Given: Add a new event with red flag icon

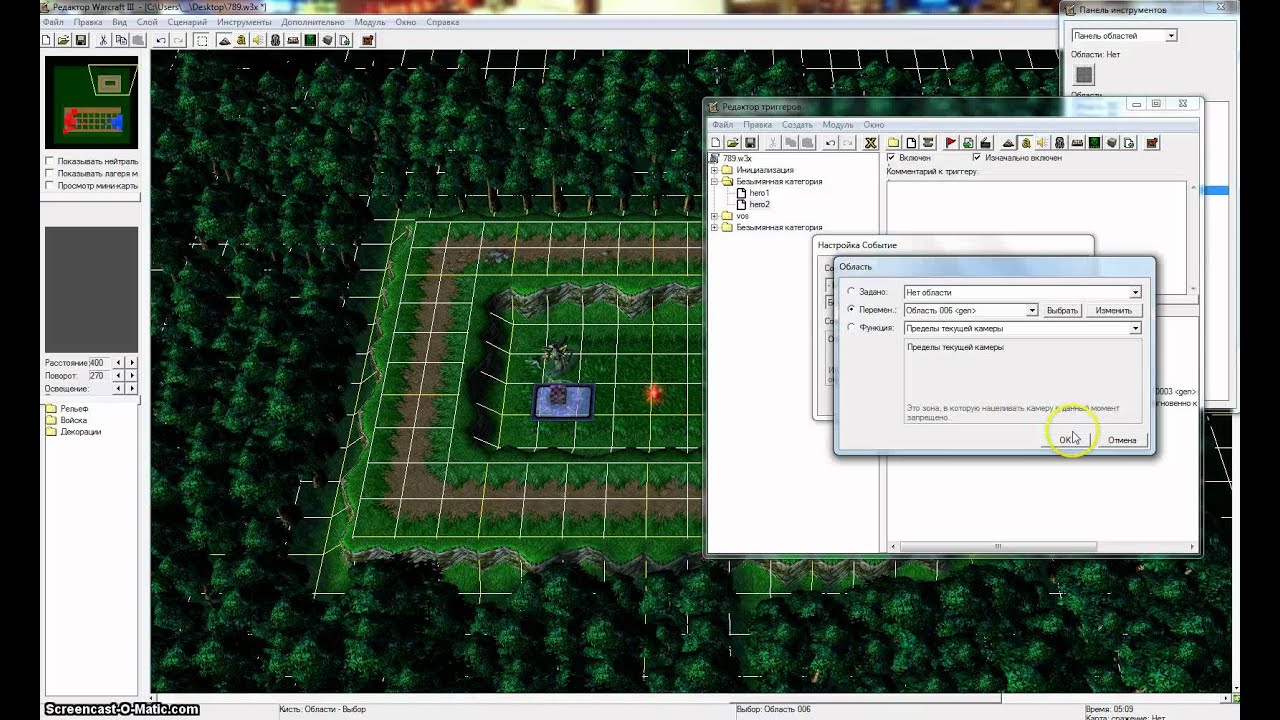Looking at the screenshot, I should [x=951, y=143].
